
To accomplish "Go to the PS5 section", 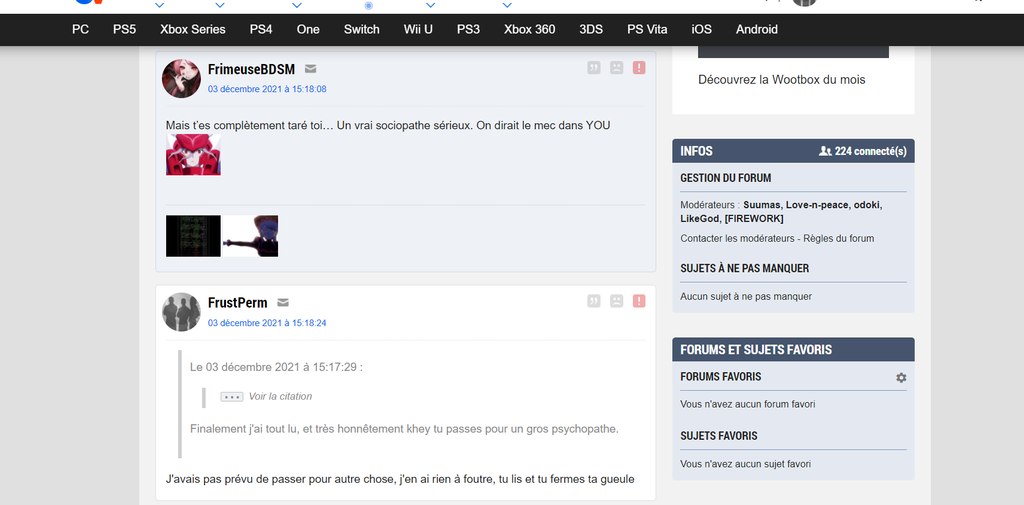I will click(124, 29).
